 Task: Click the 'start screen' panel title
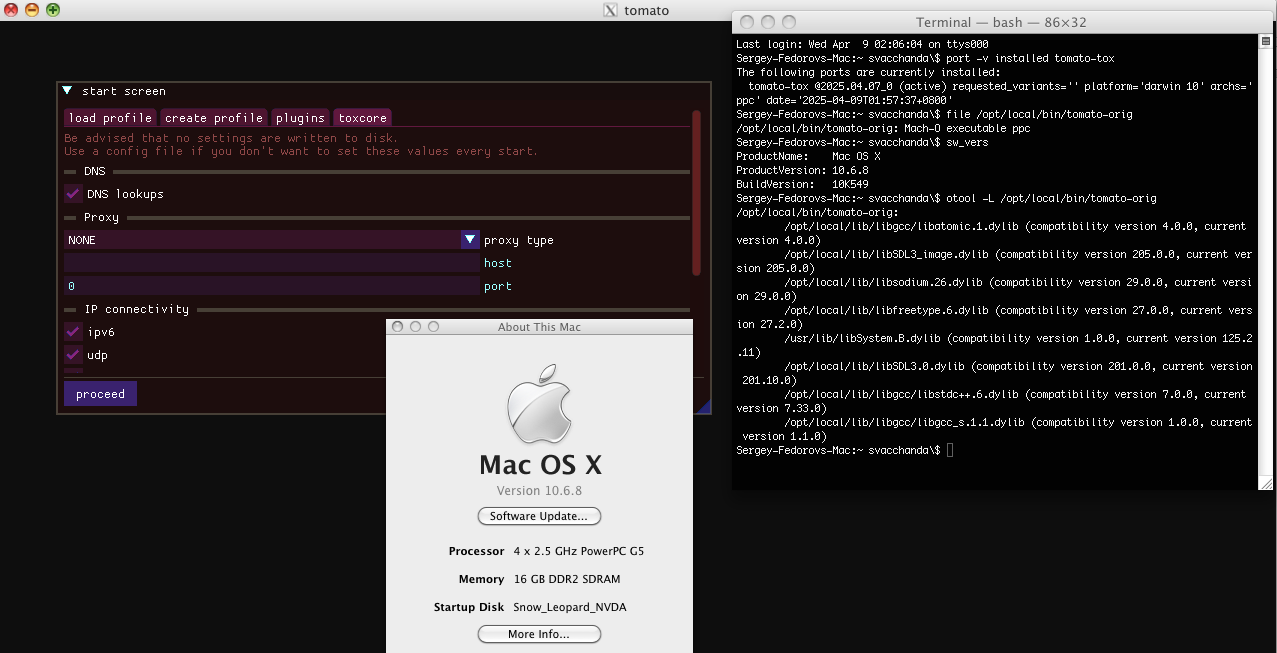(x=124, y=91)
